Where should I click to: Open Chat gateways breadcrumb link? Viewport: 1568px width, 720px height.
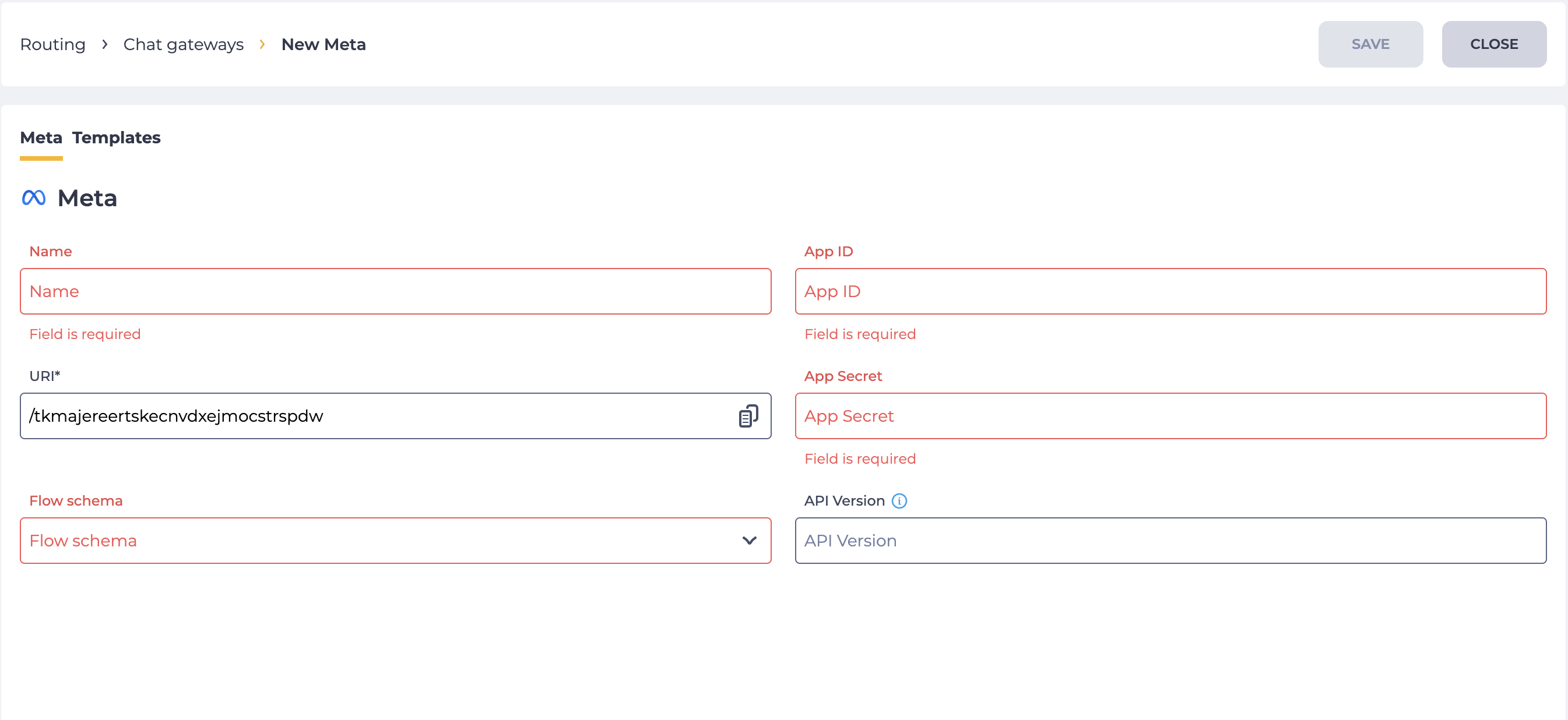183,44
